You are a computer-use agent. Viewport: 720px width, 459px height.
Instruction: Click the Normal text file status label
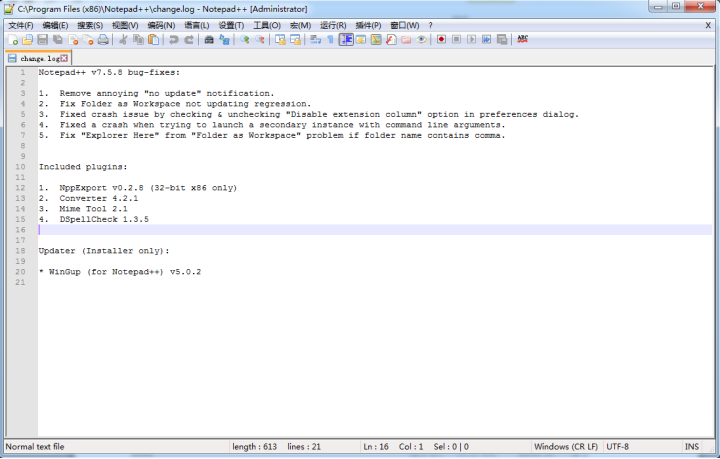pyautogui.click(x=35, y=447)
